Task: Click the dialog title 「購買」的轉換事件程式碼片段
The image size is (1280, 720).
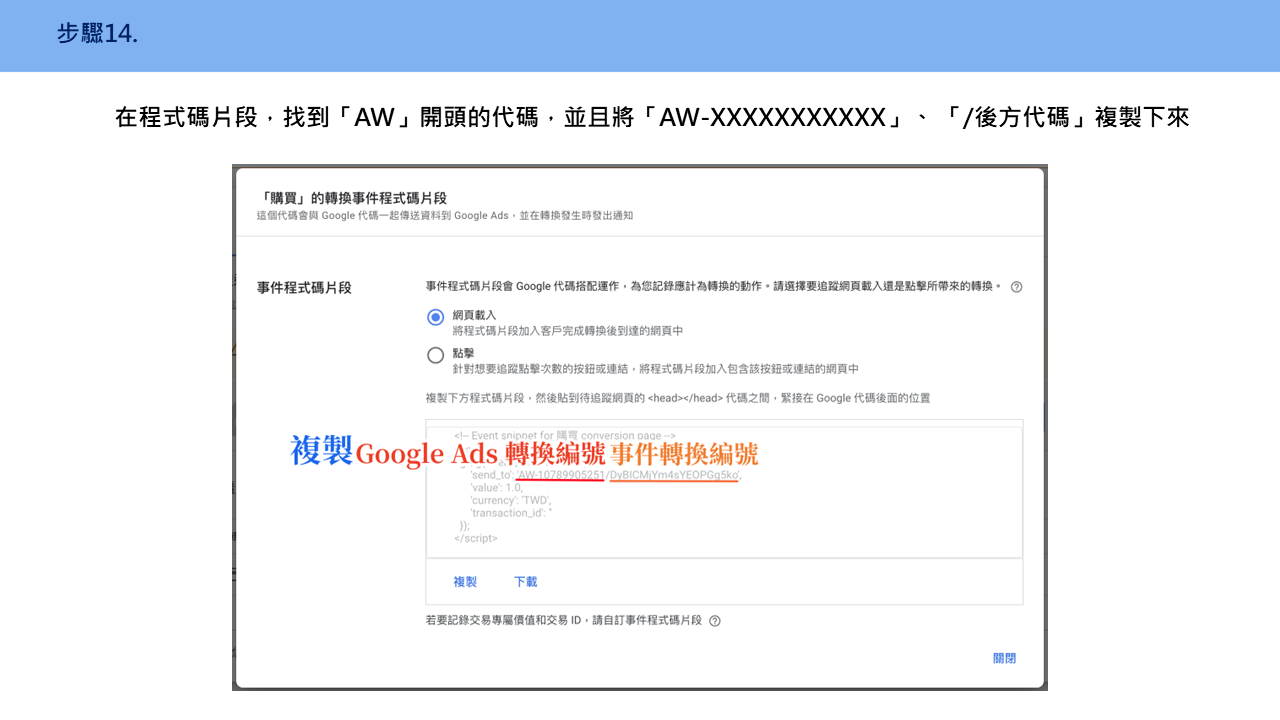Action: pyautogui.click(x=352, y=198)
